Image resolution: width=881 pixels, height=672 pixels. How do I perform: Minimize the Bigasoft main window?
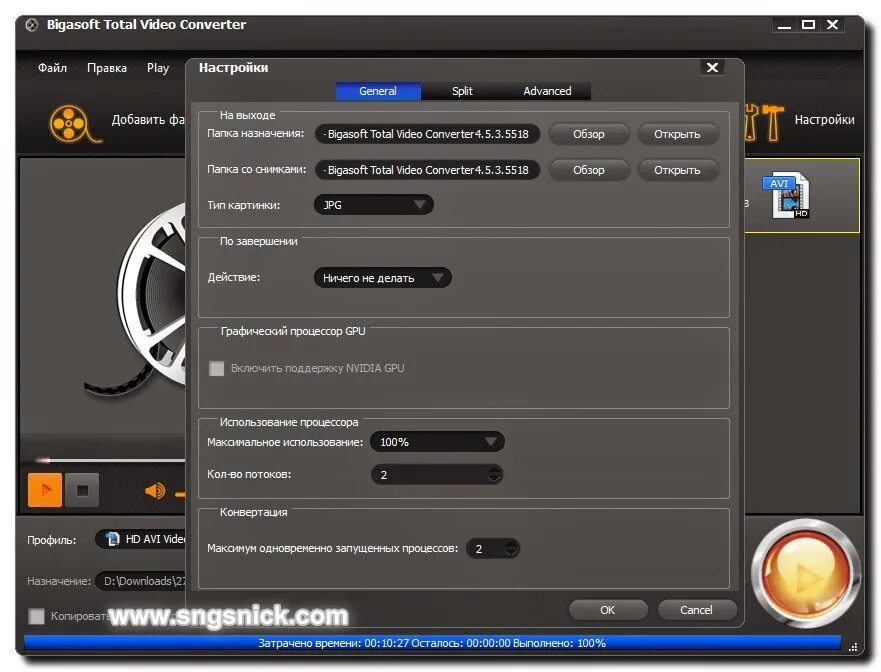[784, 25]
